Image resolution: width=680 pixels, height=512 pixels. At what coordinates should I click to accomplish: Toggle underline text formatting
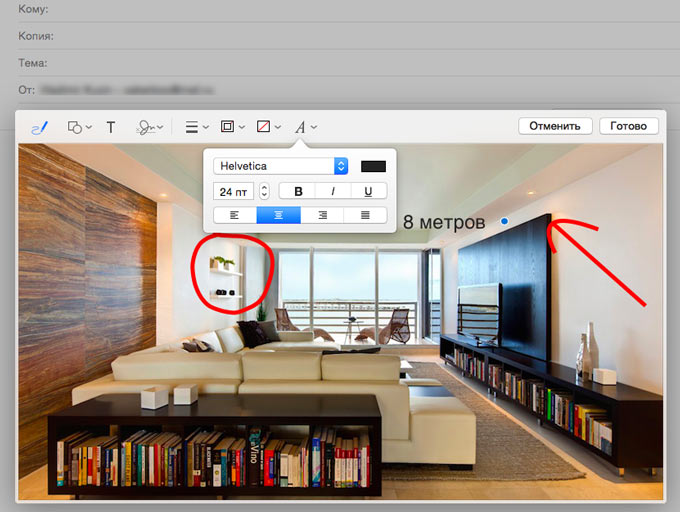click(x=368, y=191)
